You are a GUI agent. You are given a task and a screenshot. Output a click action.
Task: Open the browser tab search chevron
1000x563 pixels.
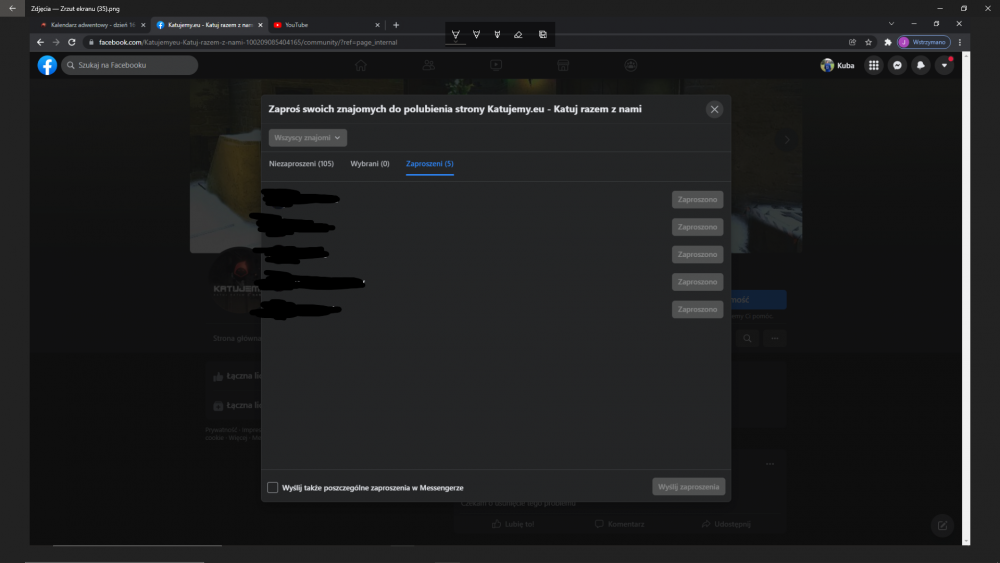click(x=891, y=24)
